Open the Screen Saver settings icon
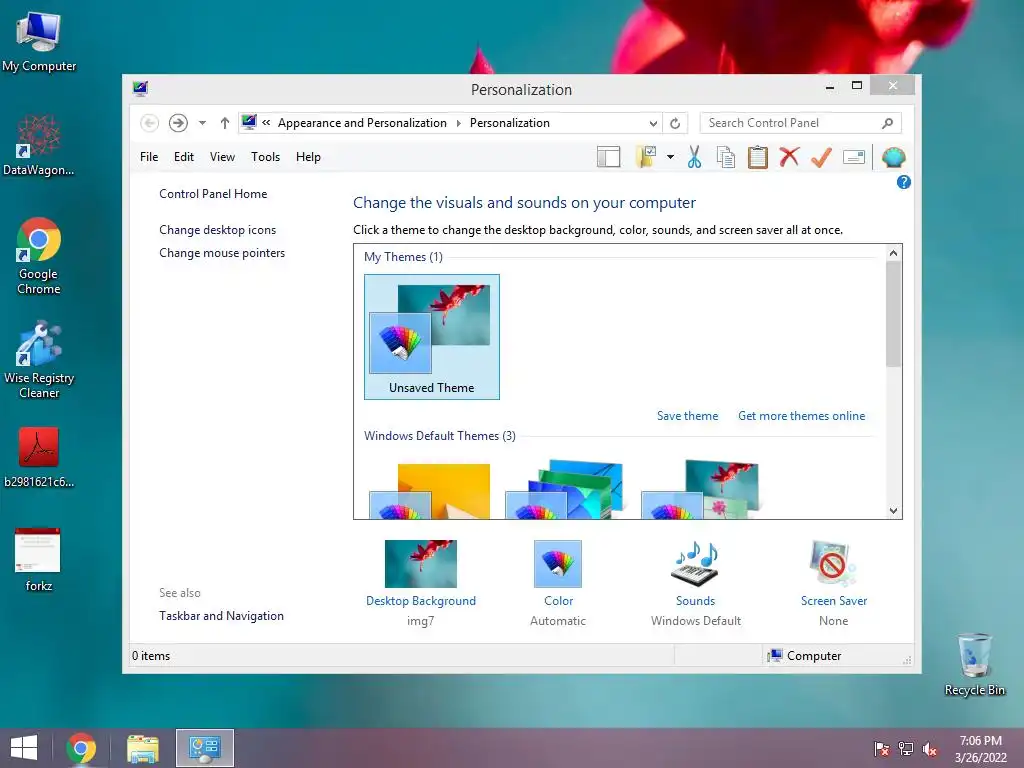This screenshot has height=768, width=1024. (x=833, y=564)
